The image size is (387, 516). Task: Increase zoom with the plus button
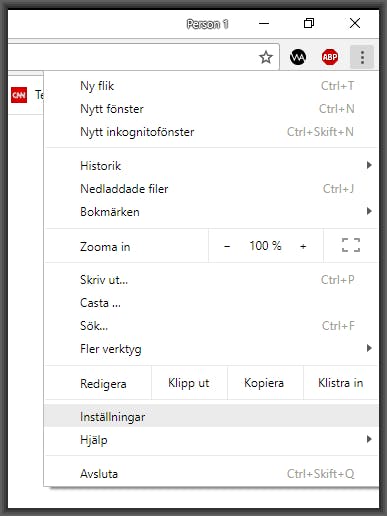coord(303,246)
